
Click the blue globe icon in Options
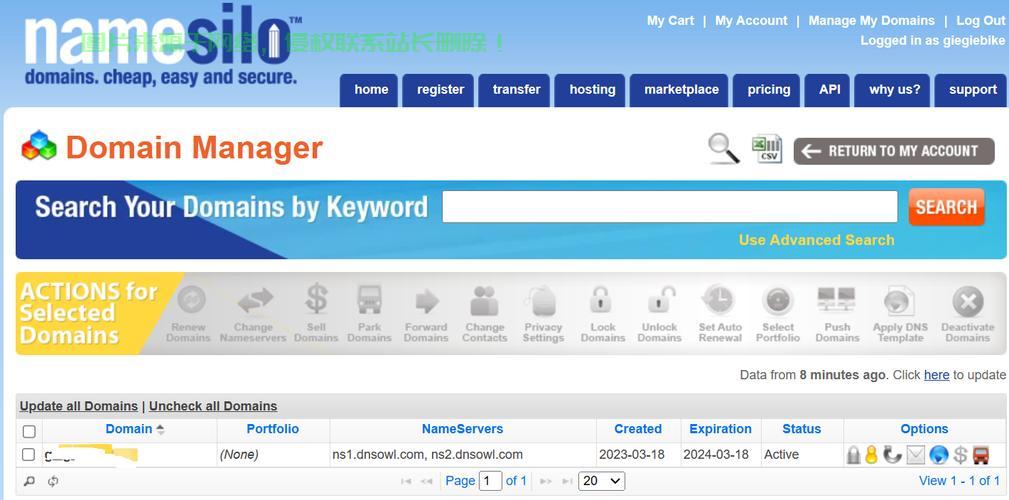click(939, 455)
